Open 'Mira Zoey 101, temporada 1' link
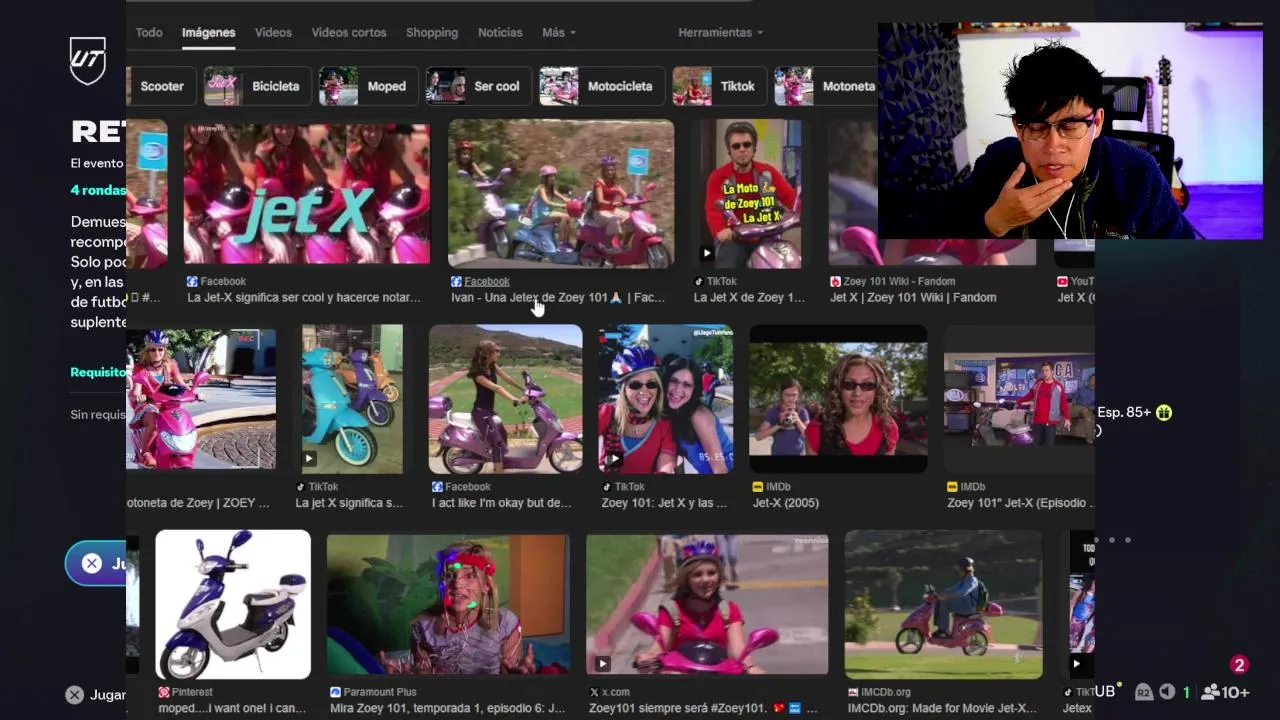Screen dimensions: 1280x720 [445, 708]
